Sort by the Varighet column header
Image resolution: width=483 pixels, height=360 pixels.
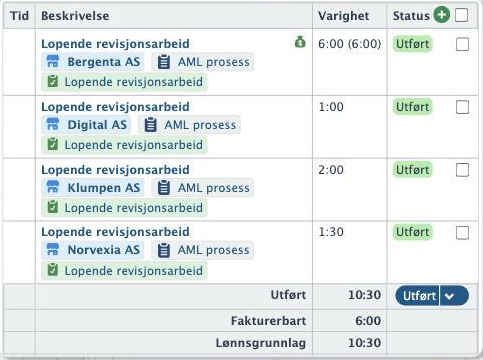pyautogui.click(x=343, y=16)
